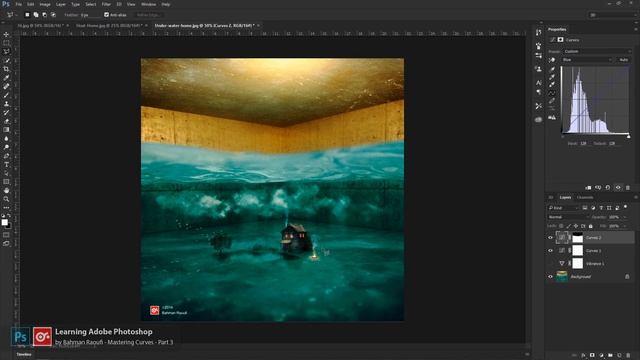Screen dimensions: 640x360
Task: Select the Horizontal Type tool
Action: pos(6,164)
